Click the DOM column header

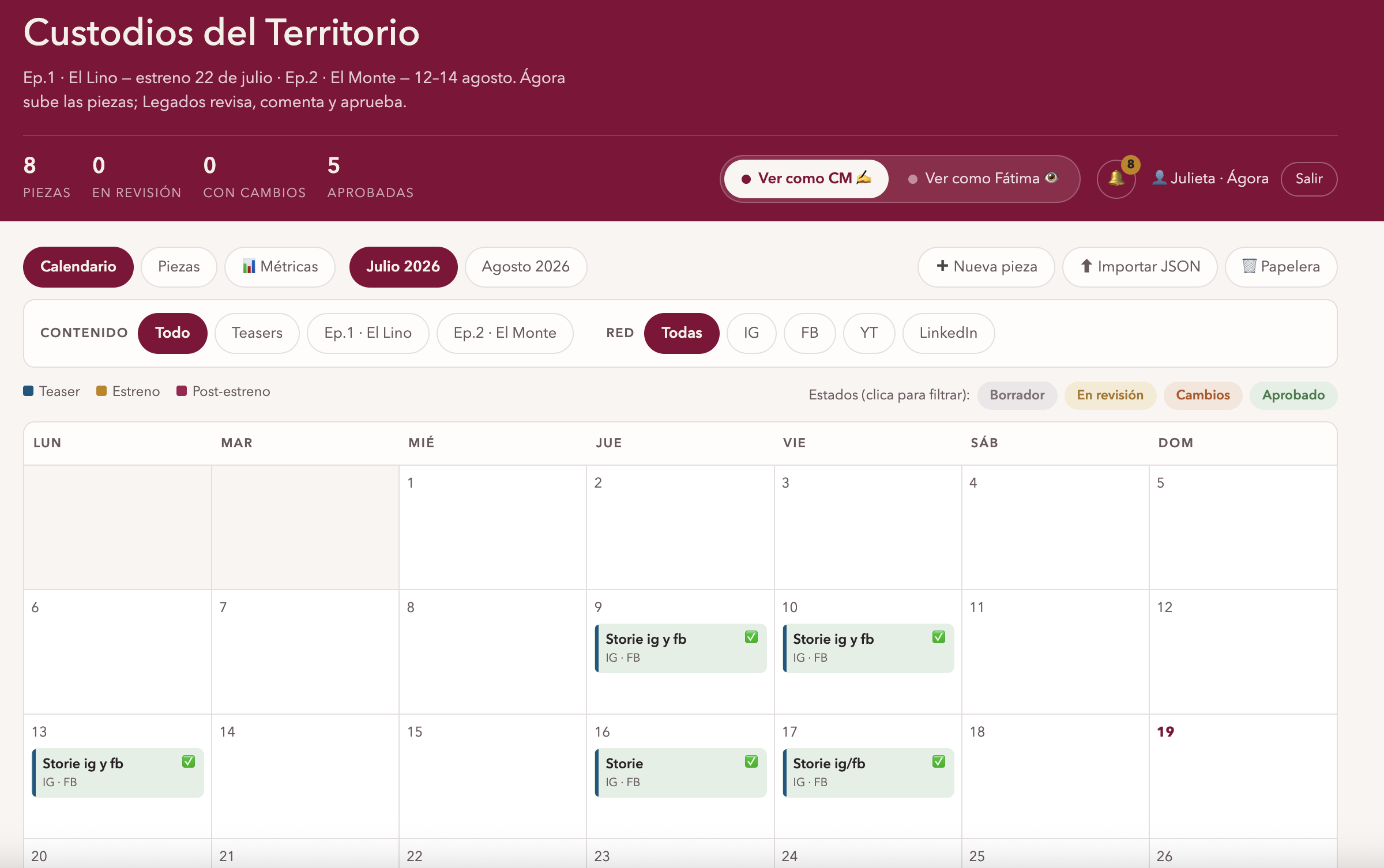(x=1176, y=443)
